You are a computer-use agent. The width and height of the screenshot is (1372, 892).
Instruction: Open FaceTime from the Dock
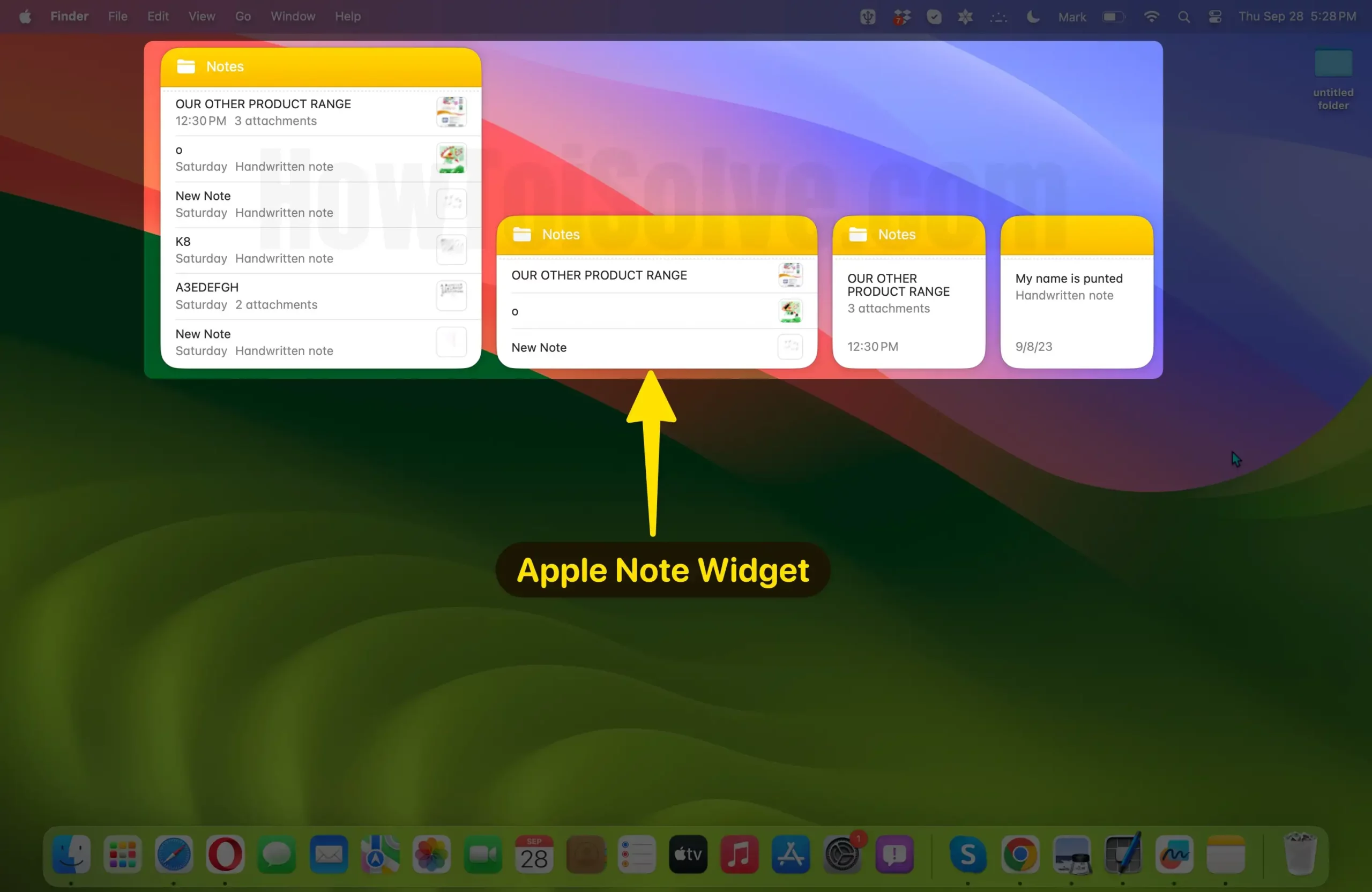point(482,854)
